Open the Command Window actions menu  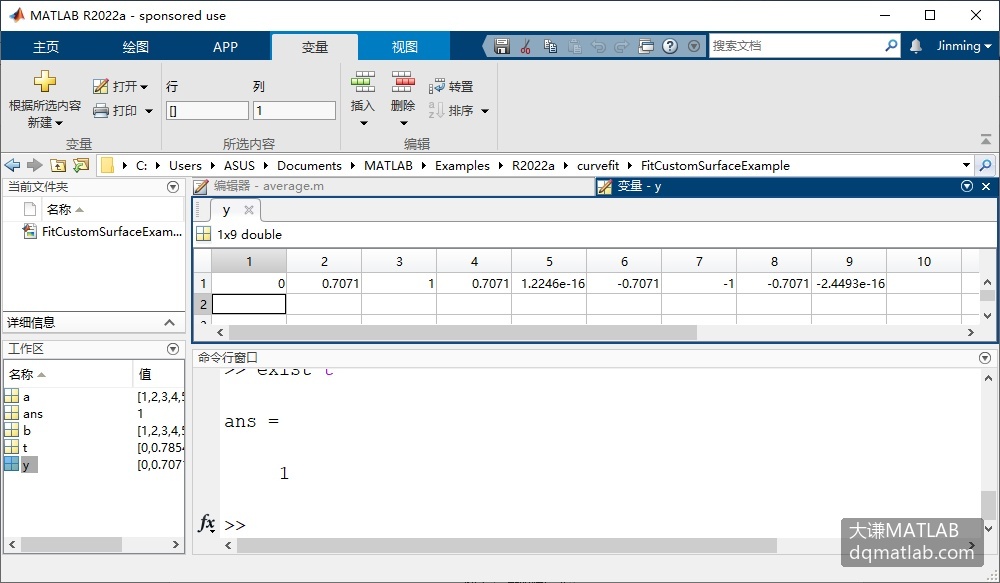[x=985, y=358]
